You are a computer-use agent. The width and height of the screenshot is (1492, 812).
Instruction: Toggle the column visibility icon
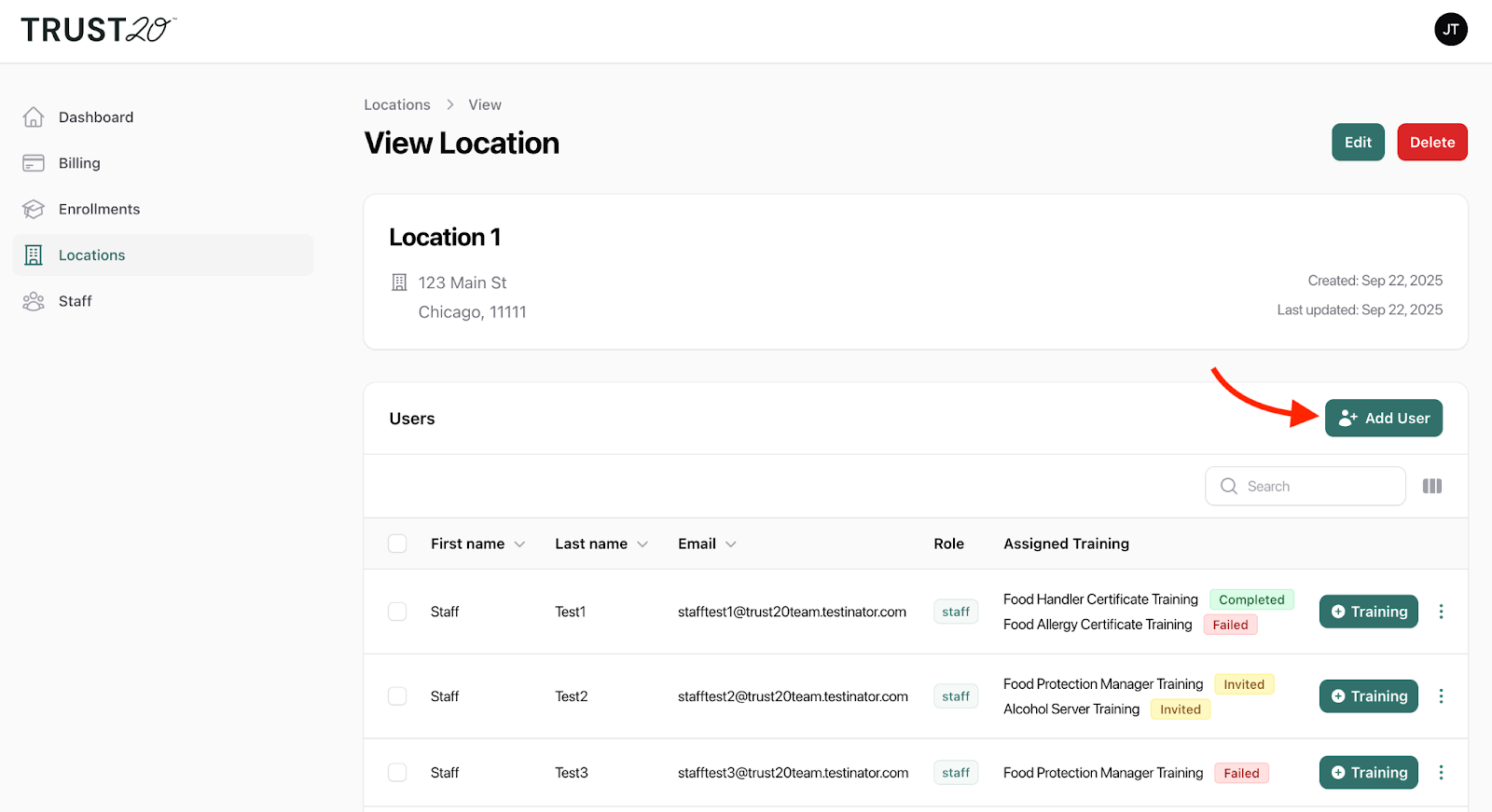tap(1431, 486)
